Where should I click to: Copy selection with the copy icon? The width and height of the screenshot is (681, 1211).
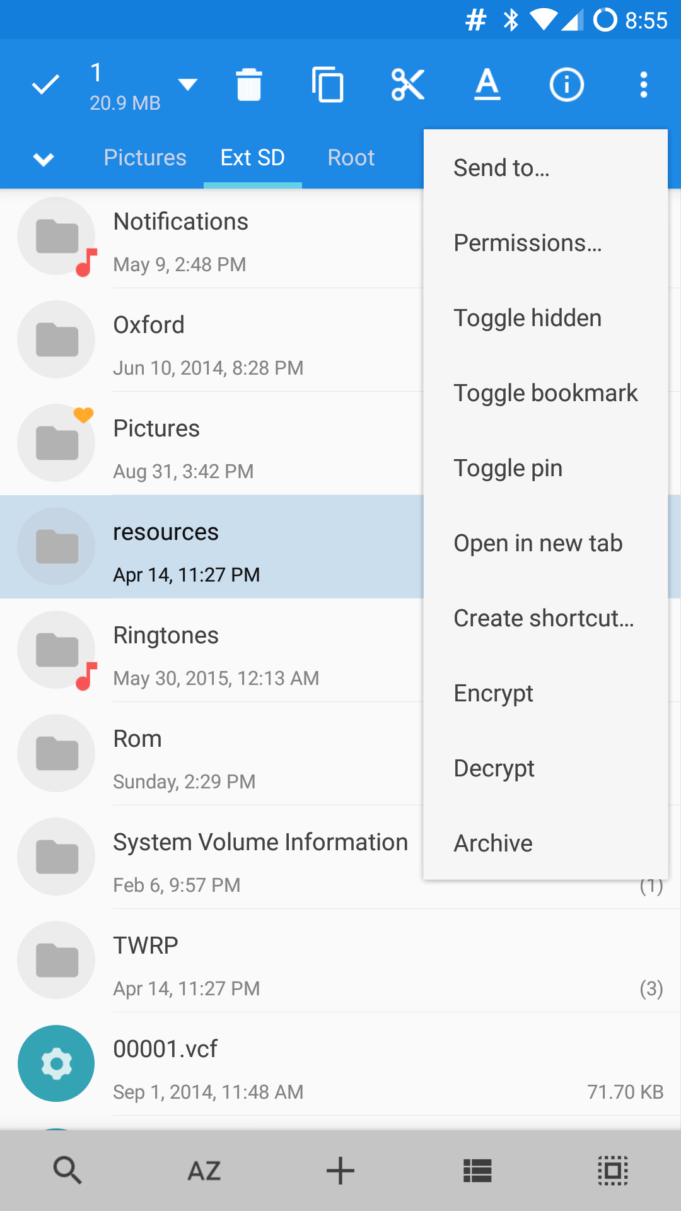(328, 84)
